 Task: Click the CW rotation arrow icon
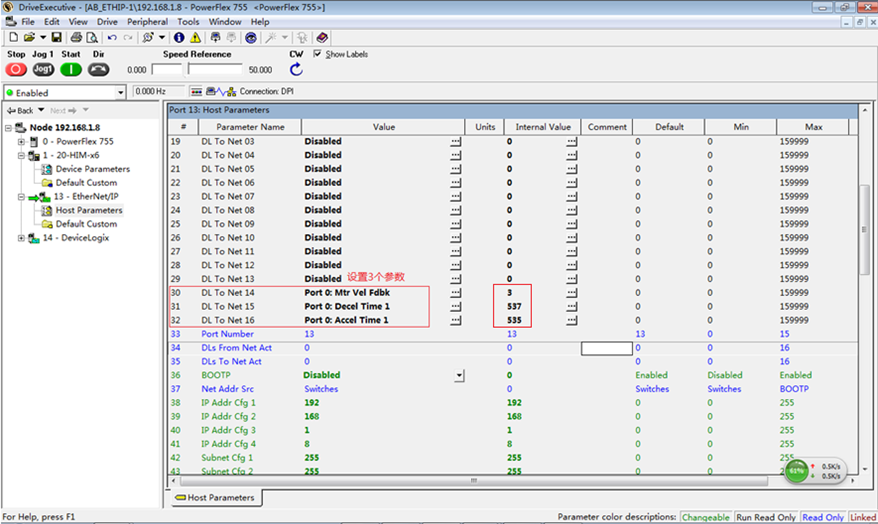[x=296, y=69]
